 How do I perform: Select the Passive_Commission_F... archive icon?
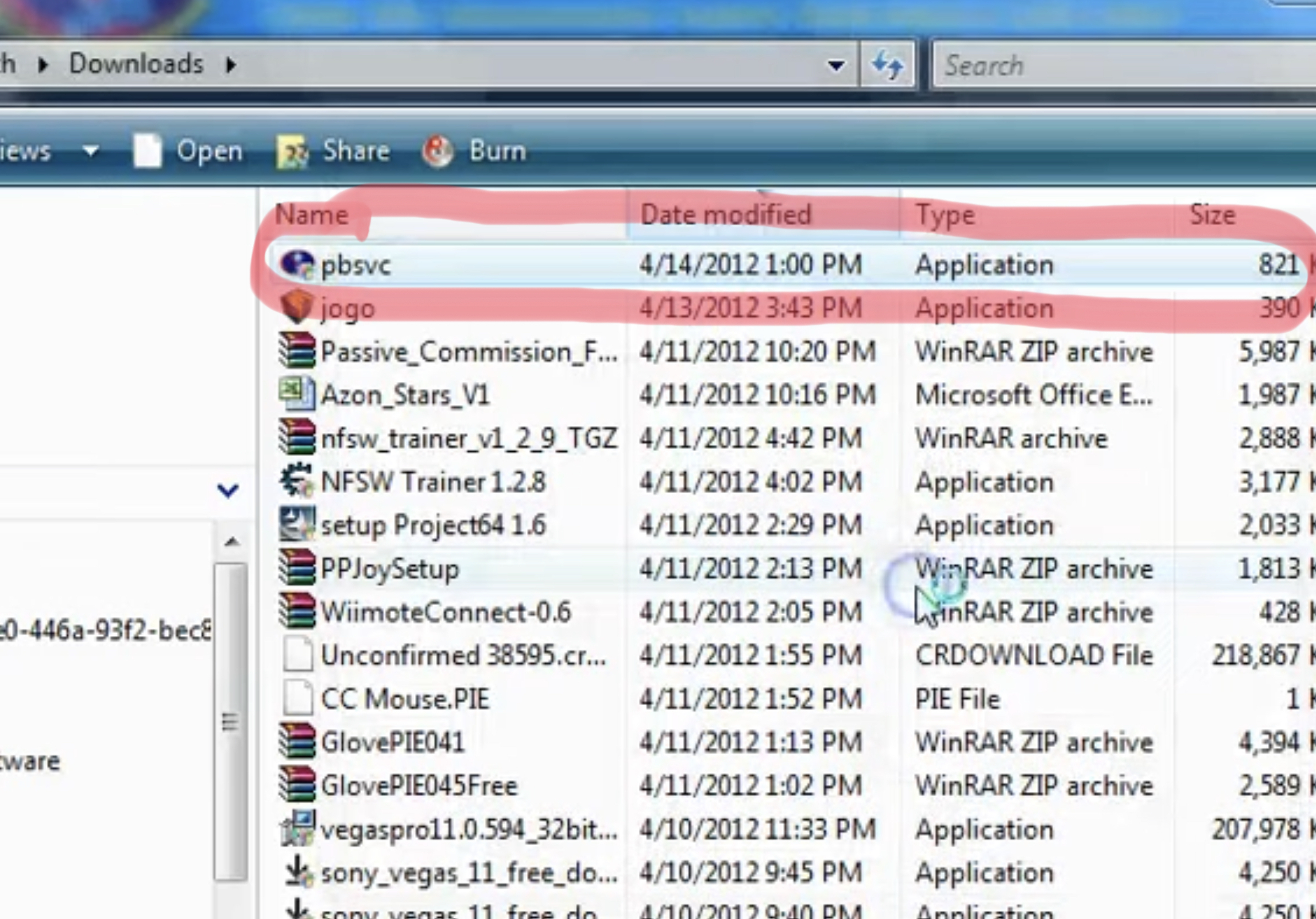297,350
